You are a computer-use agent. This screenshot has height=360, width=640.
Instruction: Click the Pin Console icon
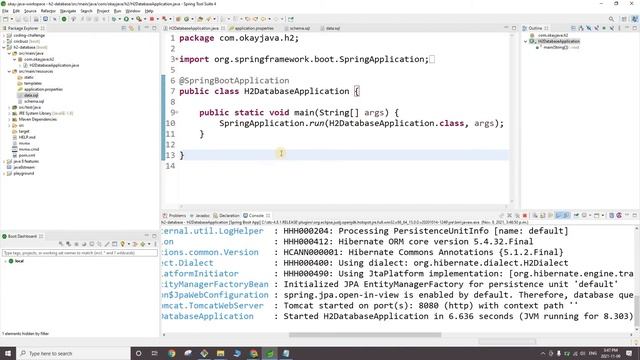[x=576, y=216]
